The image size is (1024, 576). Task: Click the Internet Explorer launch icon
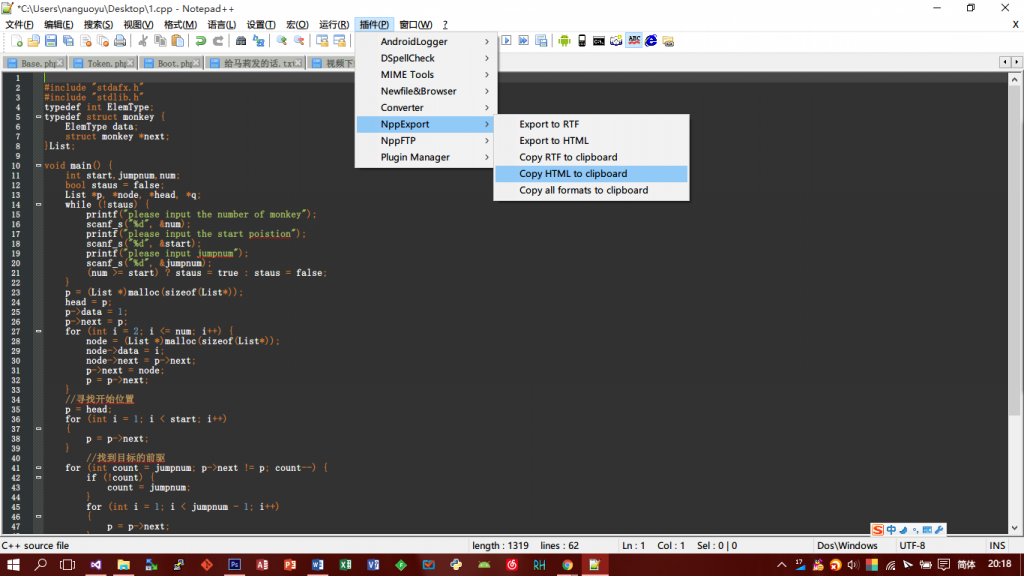[651, 41]
